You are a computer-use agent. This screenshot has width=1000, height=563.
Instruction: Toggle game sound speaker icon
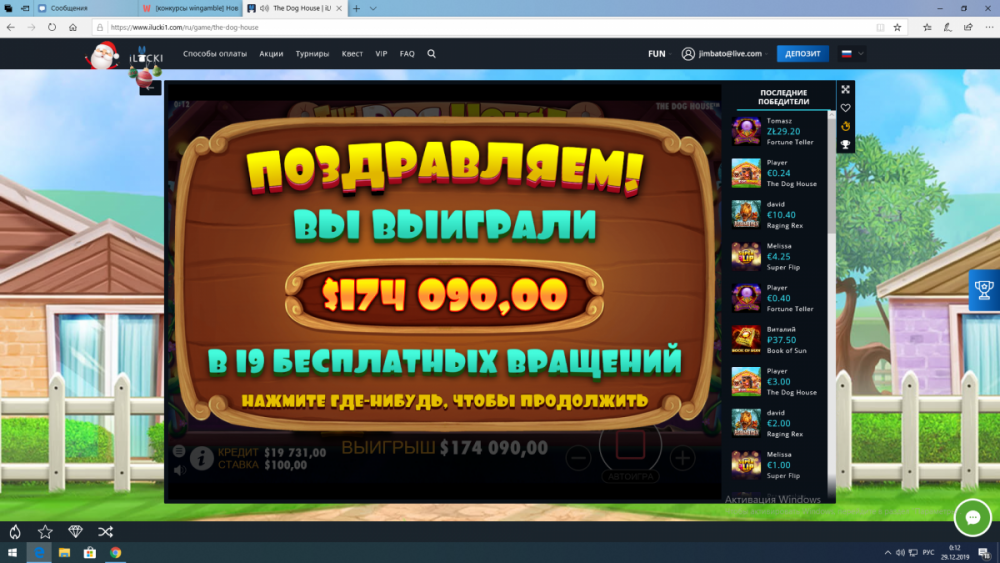click(x=180, y=471)
